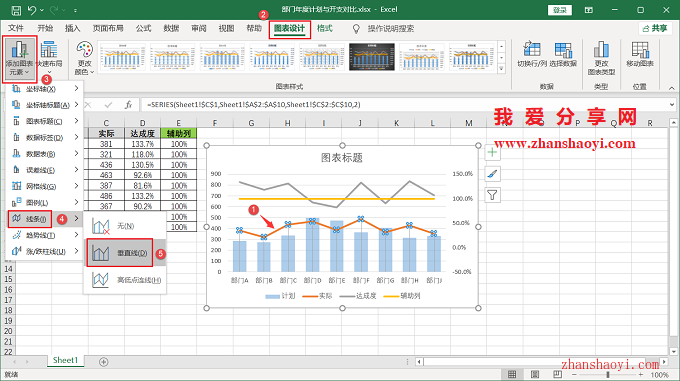680x381 pixels.
Task: Switch to Page Layout view icon
Action: [535, 374]
